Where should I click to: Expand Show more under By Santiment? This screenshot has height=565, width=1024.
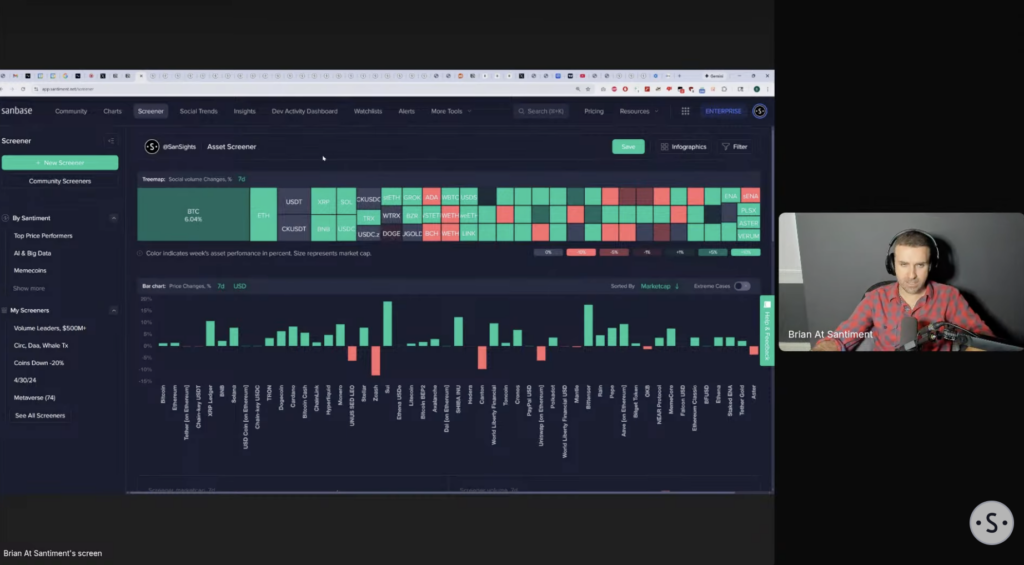click(x=29, y=288)
